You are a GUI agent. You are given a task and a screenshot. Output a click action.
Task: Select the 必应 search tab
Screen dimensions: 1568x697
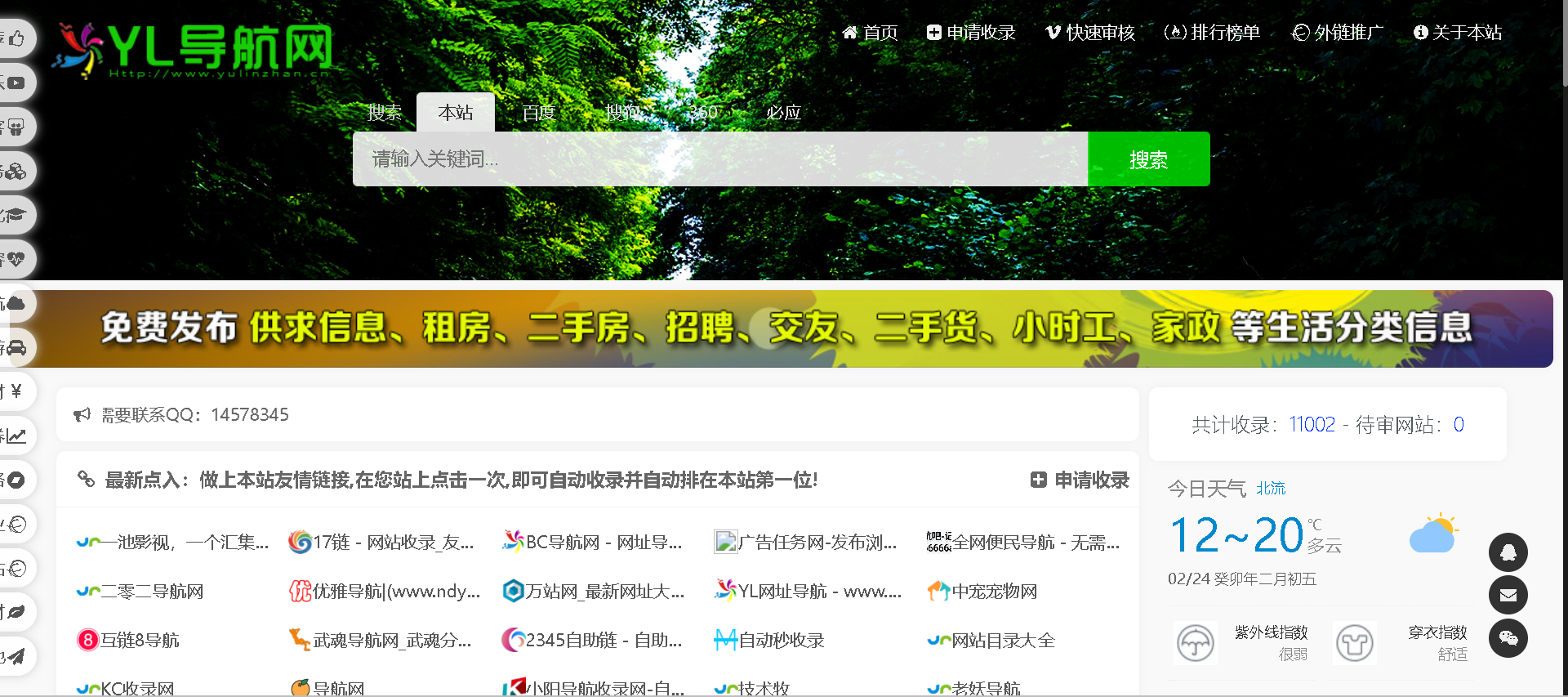coord(783,112)
